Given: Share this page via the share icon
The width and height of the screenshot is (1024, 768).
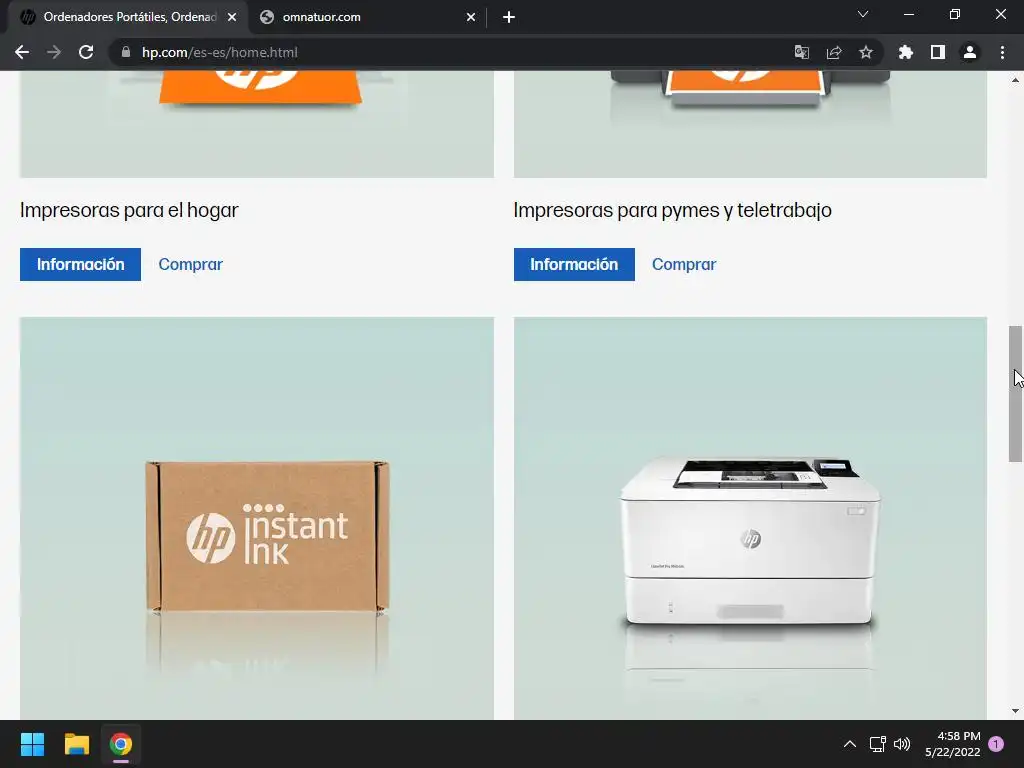Looking at the screenshot, I should 833,52.
